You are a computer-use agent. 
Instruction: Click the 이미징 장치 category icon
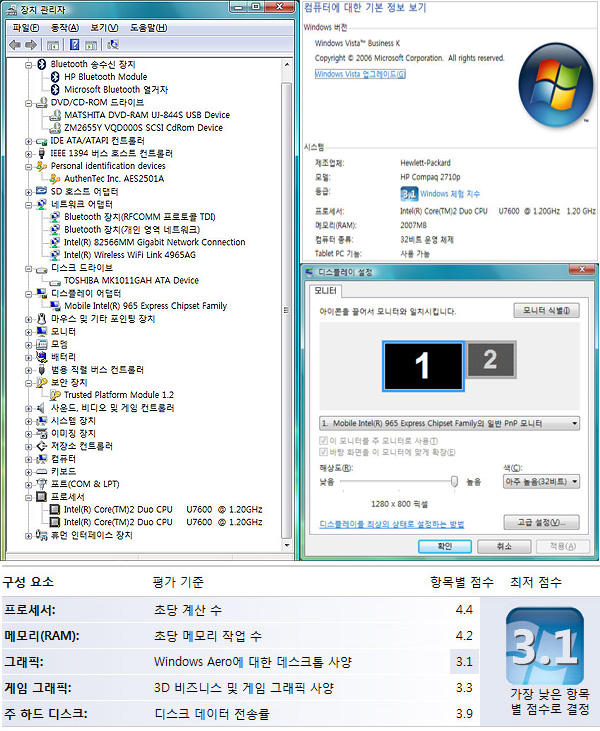tap(41, 433)
